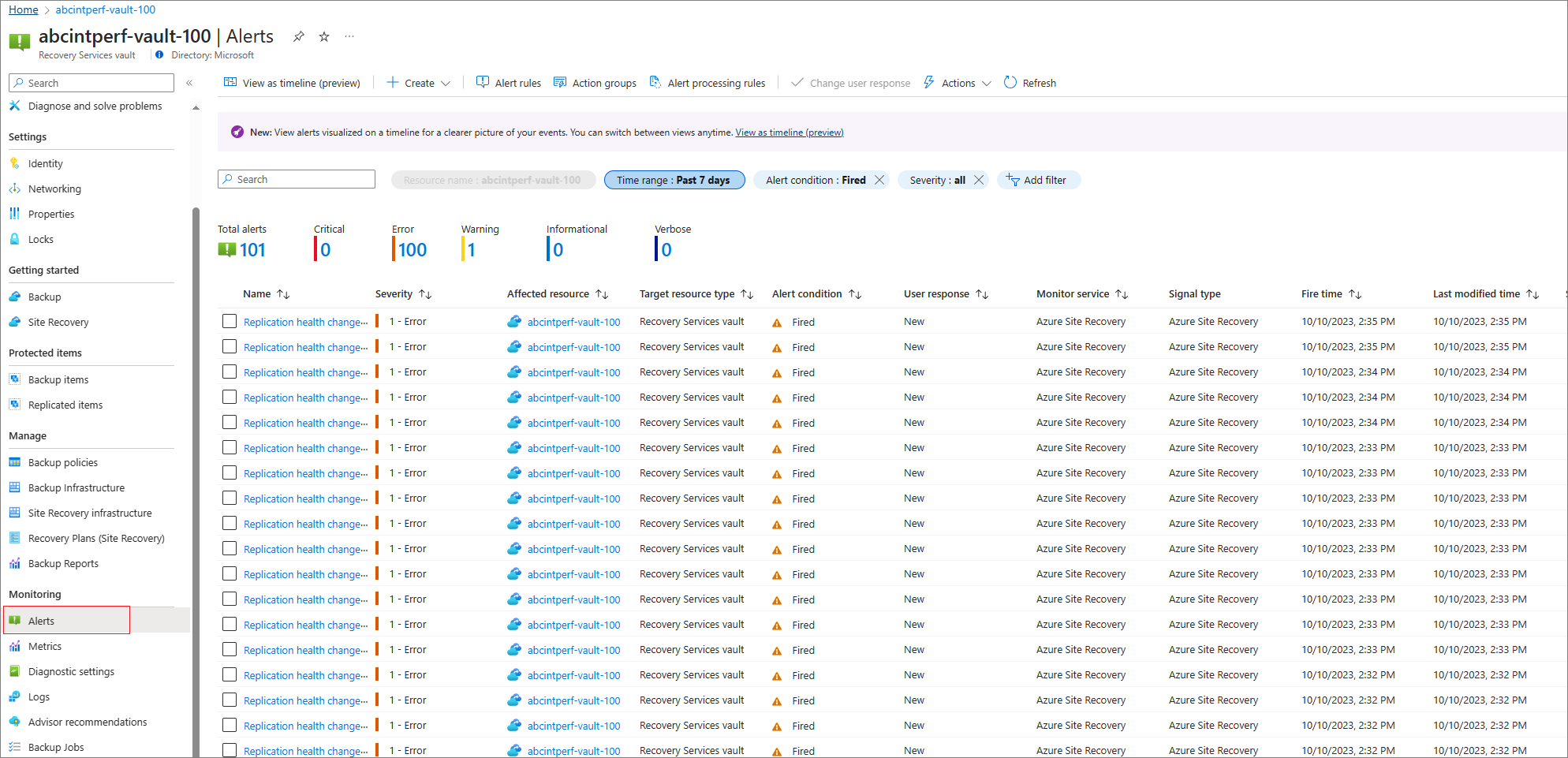This screenshot has width=1568, height=758.
Task: Check the third alert row checkbox
Action: pos(230,372)
